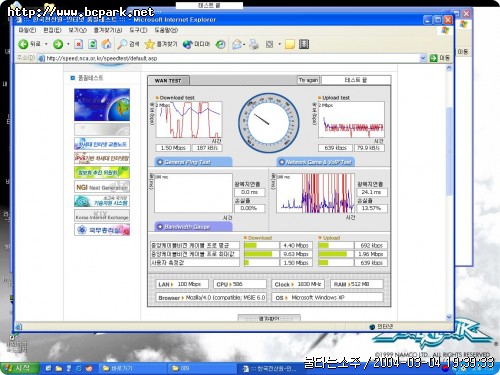
Task: Click the LAN 100 Mbps field
Action: point(182,284)
